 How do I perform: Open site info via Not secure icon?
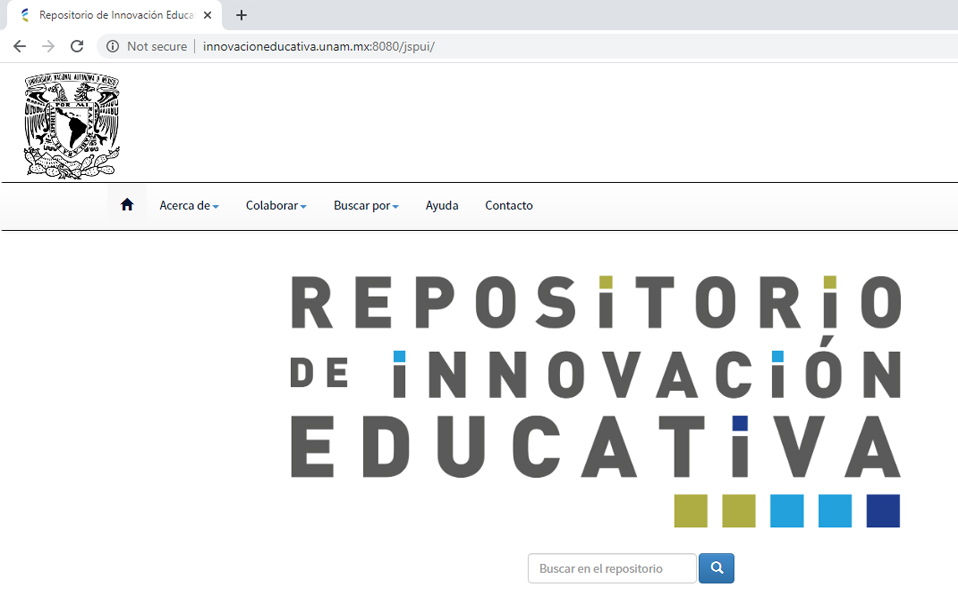tap(113, 46)
